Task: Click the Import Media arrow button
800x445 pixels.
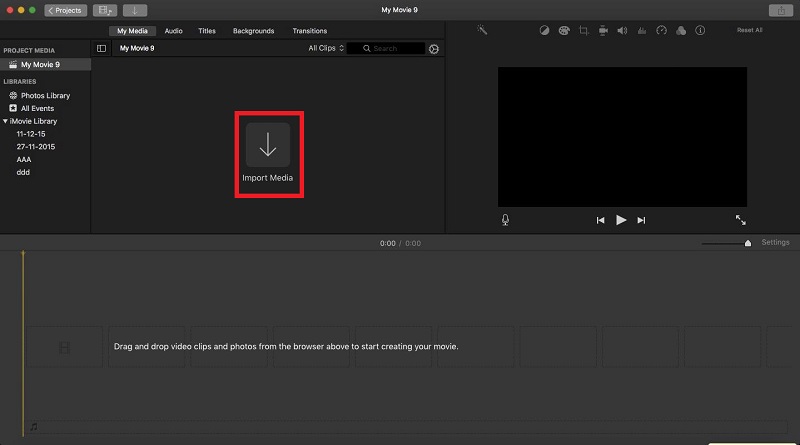Action: pos(268,145)
